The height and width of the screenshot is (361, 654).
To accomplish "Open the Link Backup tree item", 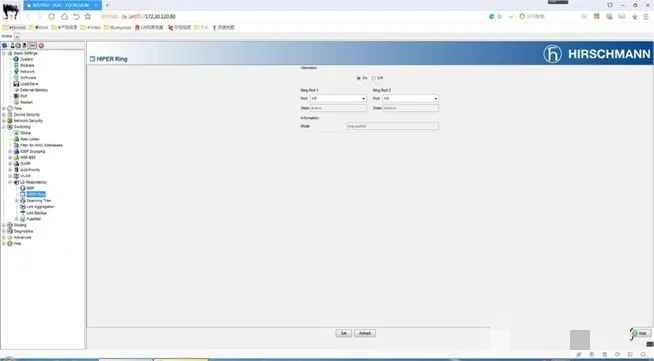I will coord(37,213).
